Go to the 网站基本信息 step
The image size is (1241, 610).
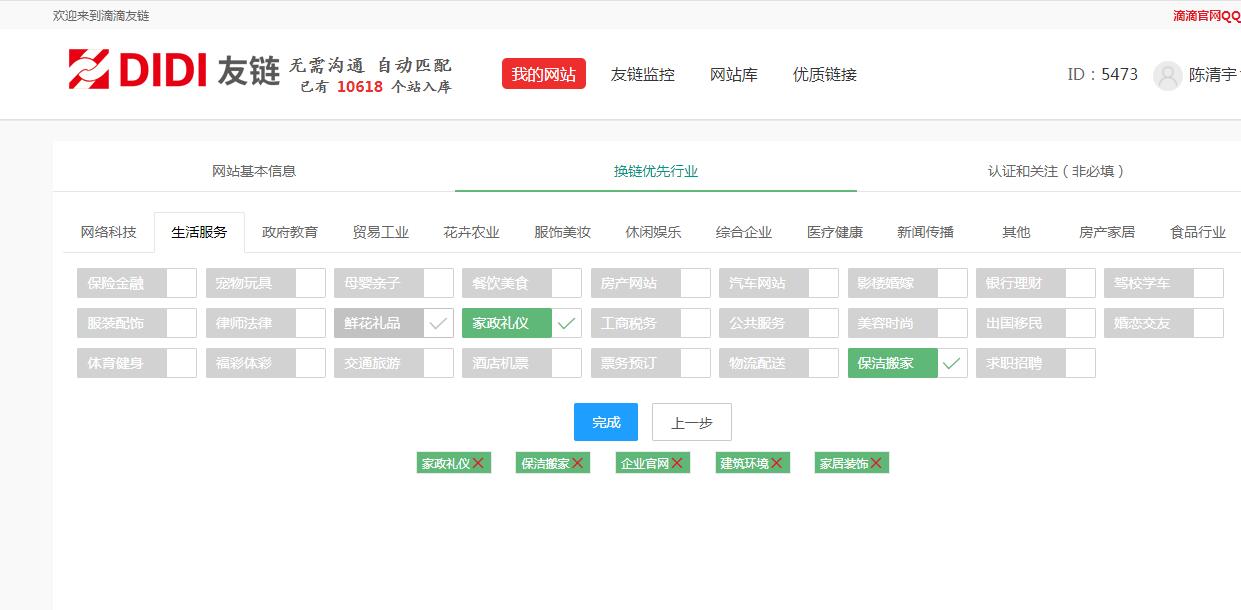[254, 171]
